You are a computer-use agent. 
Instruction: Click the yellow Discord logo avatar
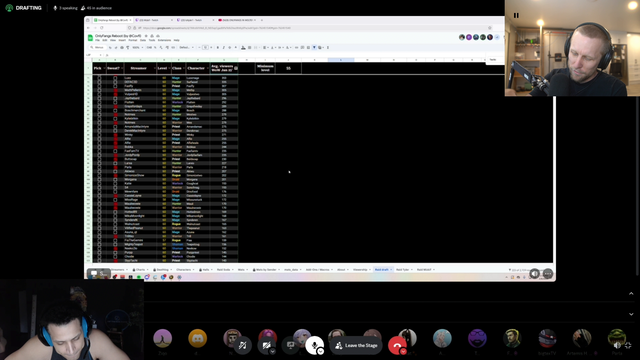[198, 338]
